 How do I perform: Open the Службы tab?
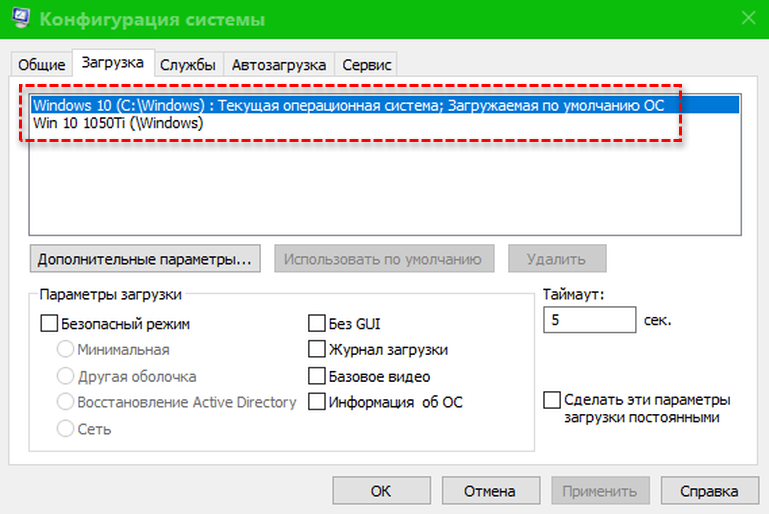click(x=188, y=65)
